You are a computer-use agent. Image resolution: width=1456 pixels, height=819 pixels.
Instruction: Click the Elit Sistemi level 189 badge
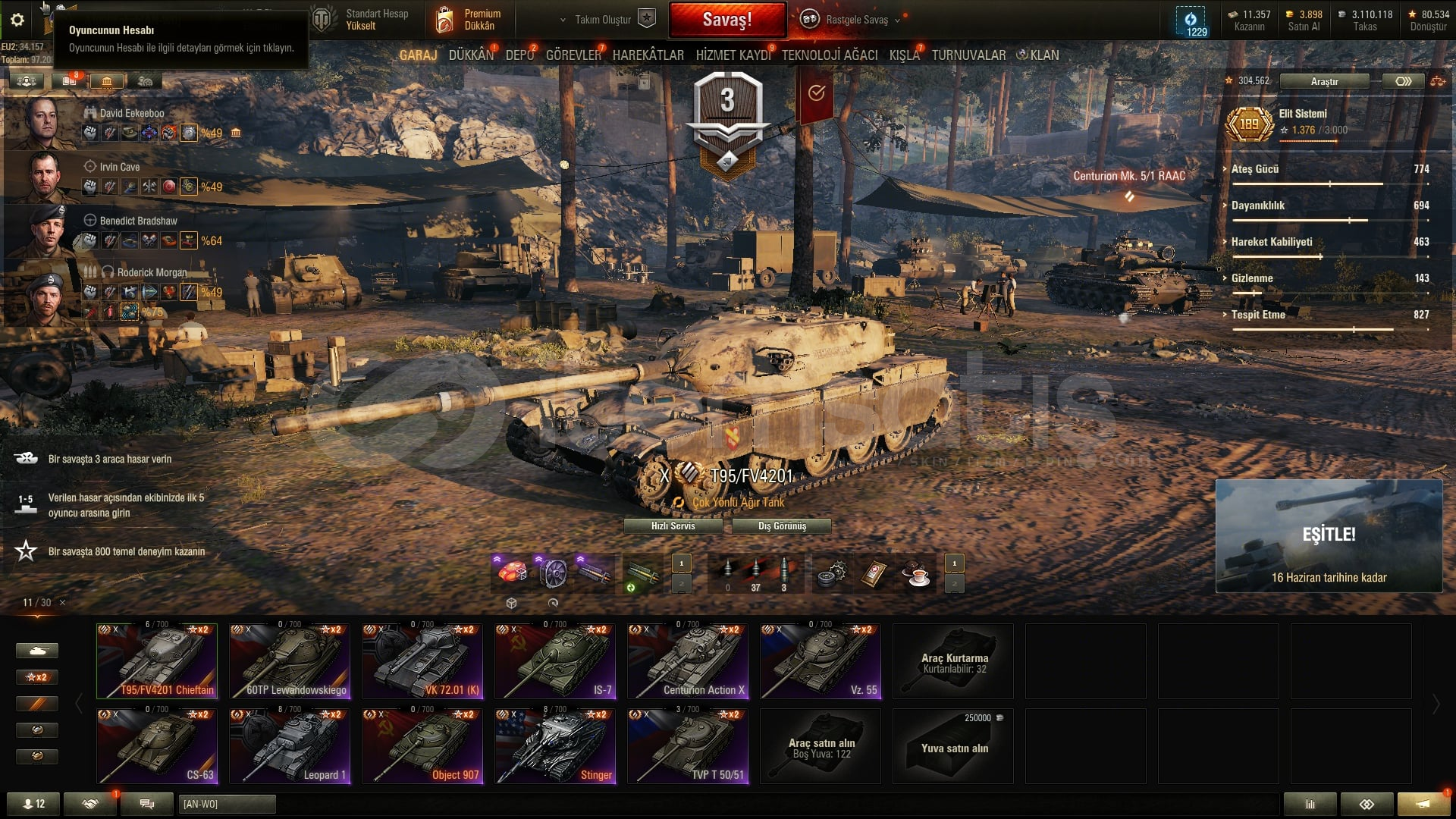pyautogui.click(x=1249, y=124)
